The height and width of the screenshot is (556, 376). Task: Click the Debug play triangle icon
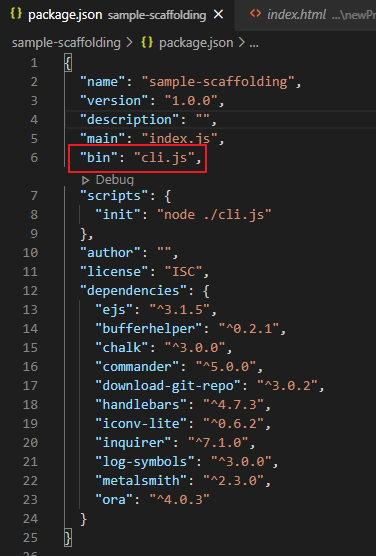click(x=85, y=180)
